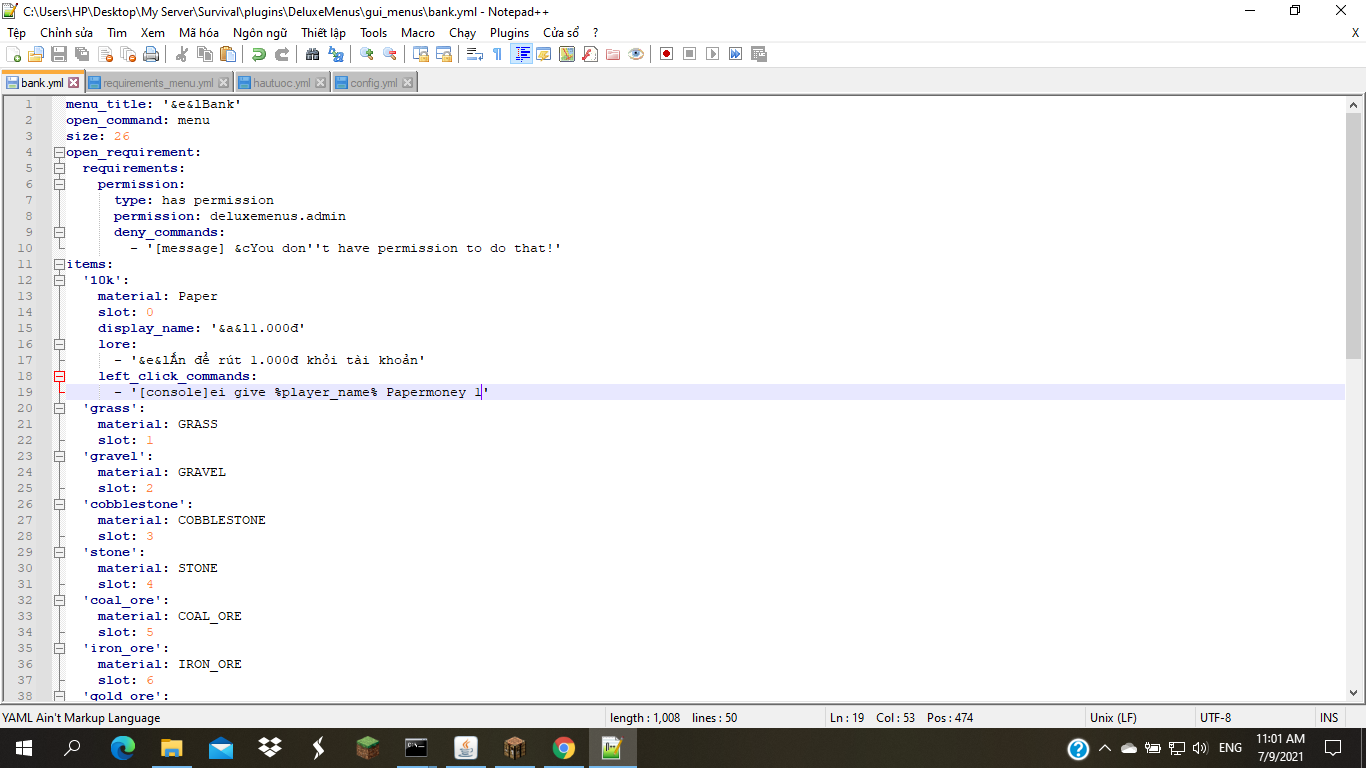Viewport: 1366px width, 768px height.
Task: Click the Cut scissors icon
Action: point(182,54)
